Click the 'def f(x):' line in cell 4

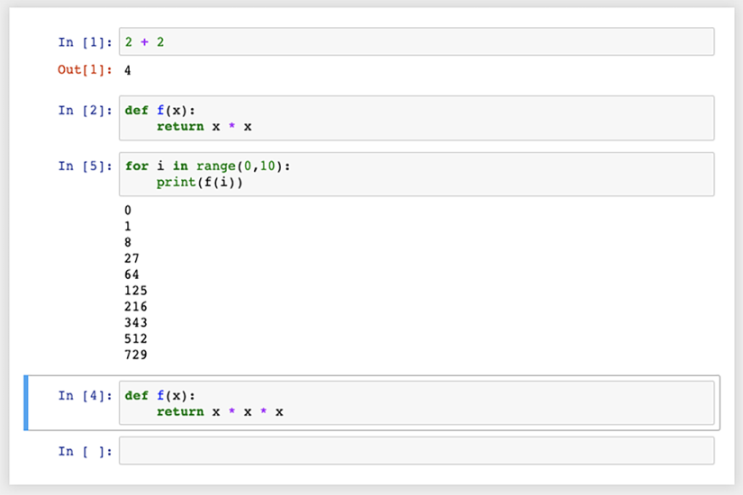click(160, 396)
